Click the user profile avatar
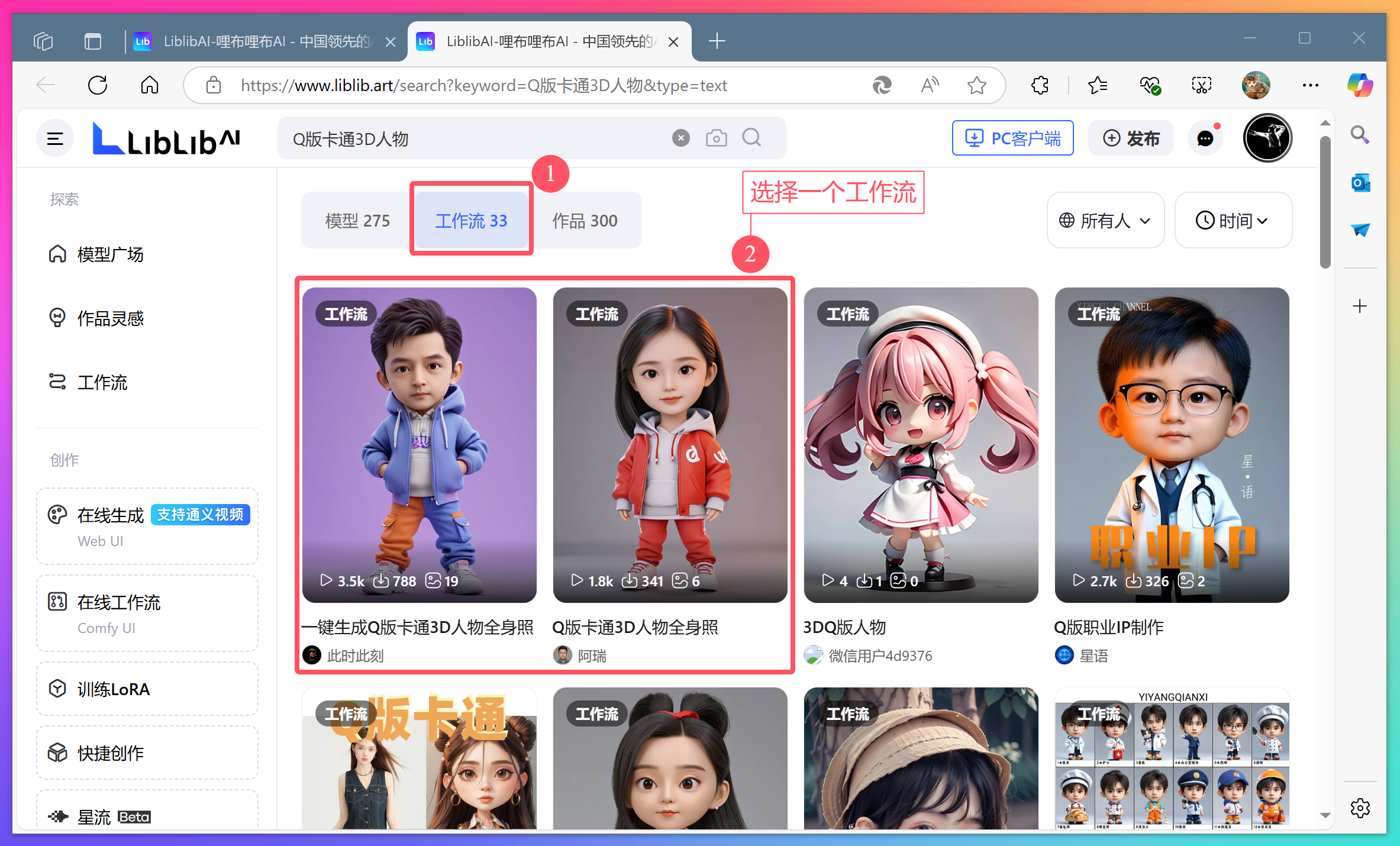This screenshot has height=846, width=1400. (1267, 138)
